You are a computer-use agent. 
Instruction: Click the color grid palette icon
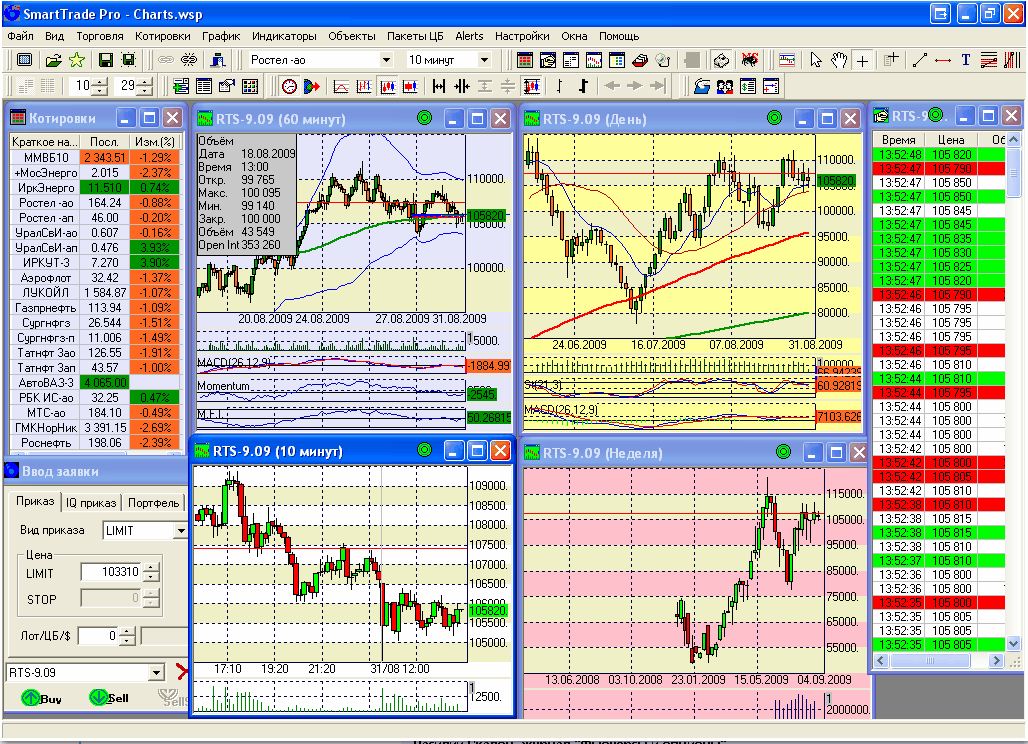pyautogui.click(x=250, y=86)
